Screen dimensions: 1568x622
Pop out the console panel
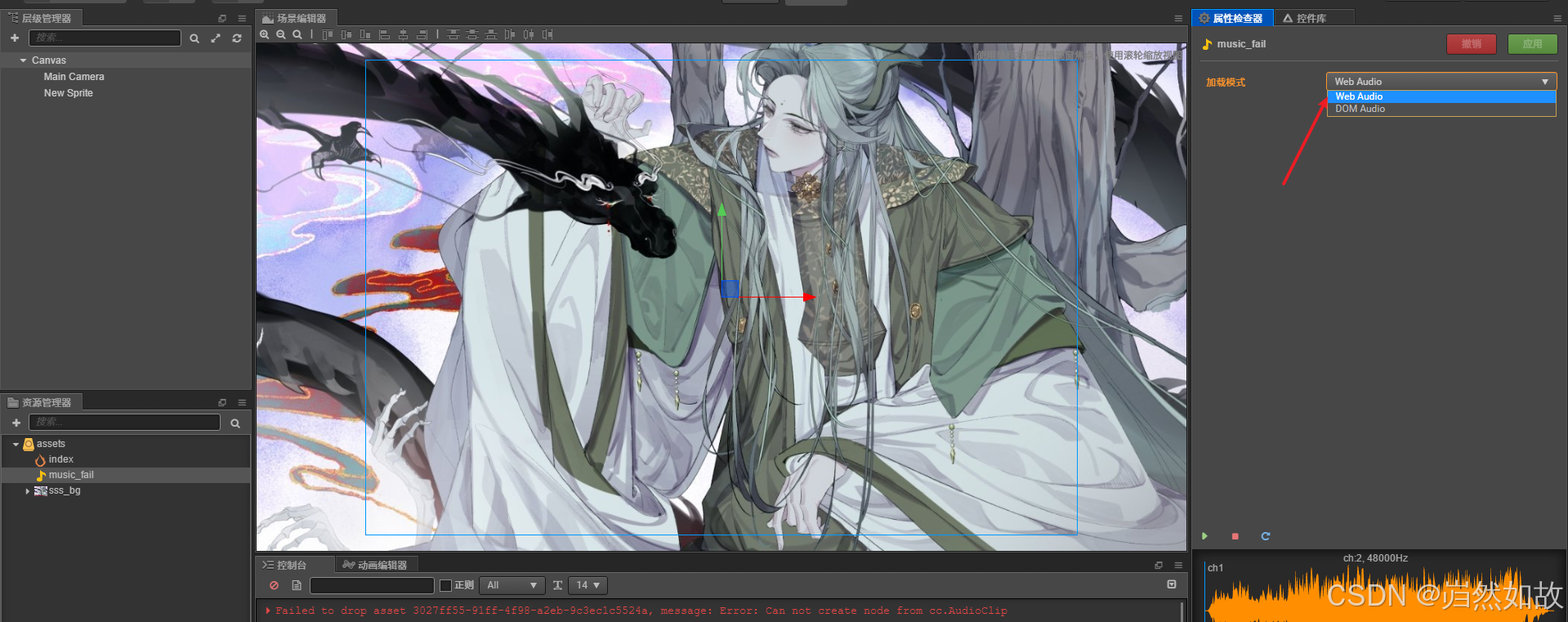[1159, 565]
